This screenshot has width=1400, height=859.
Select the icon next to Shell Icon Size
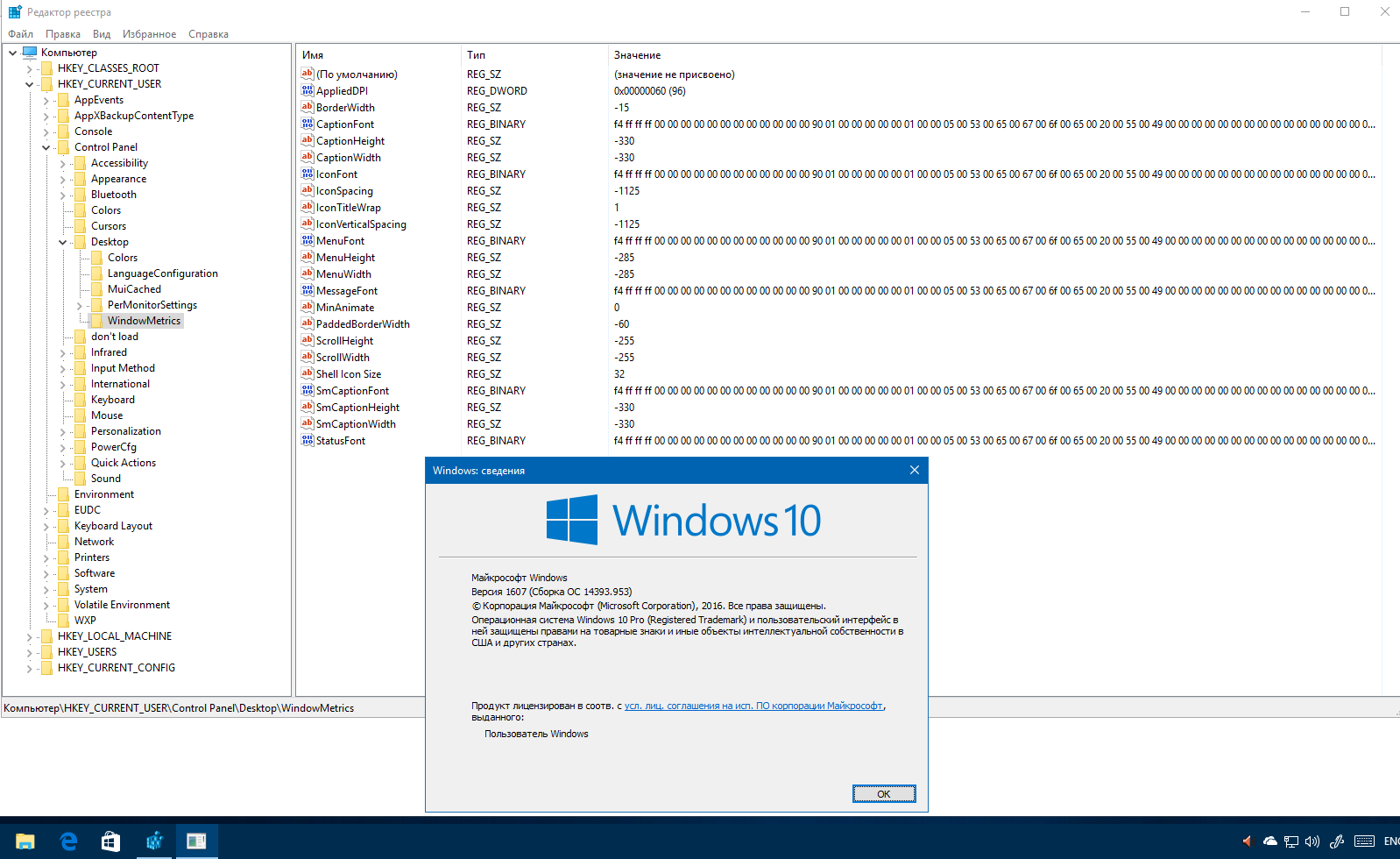[x=308, y=373]
